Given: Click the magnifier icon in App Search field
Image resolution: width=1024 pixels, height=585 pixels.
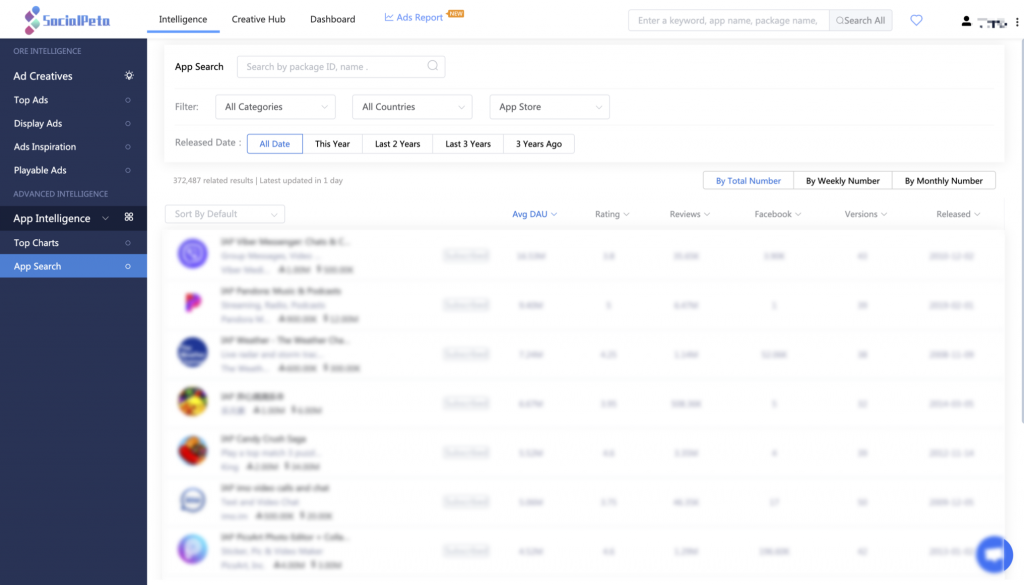Looking at the screenshot, I should pyautogui.click(x=432, y=66).
